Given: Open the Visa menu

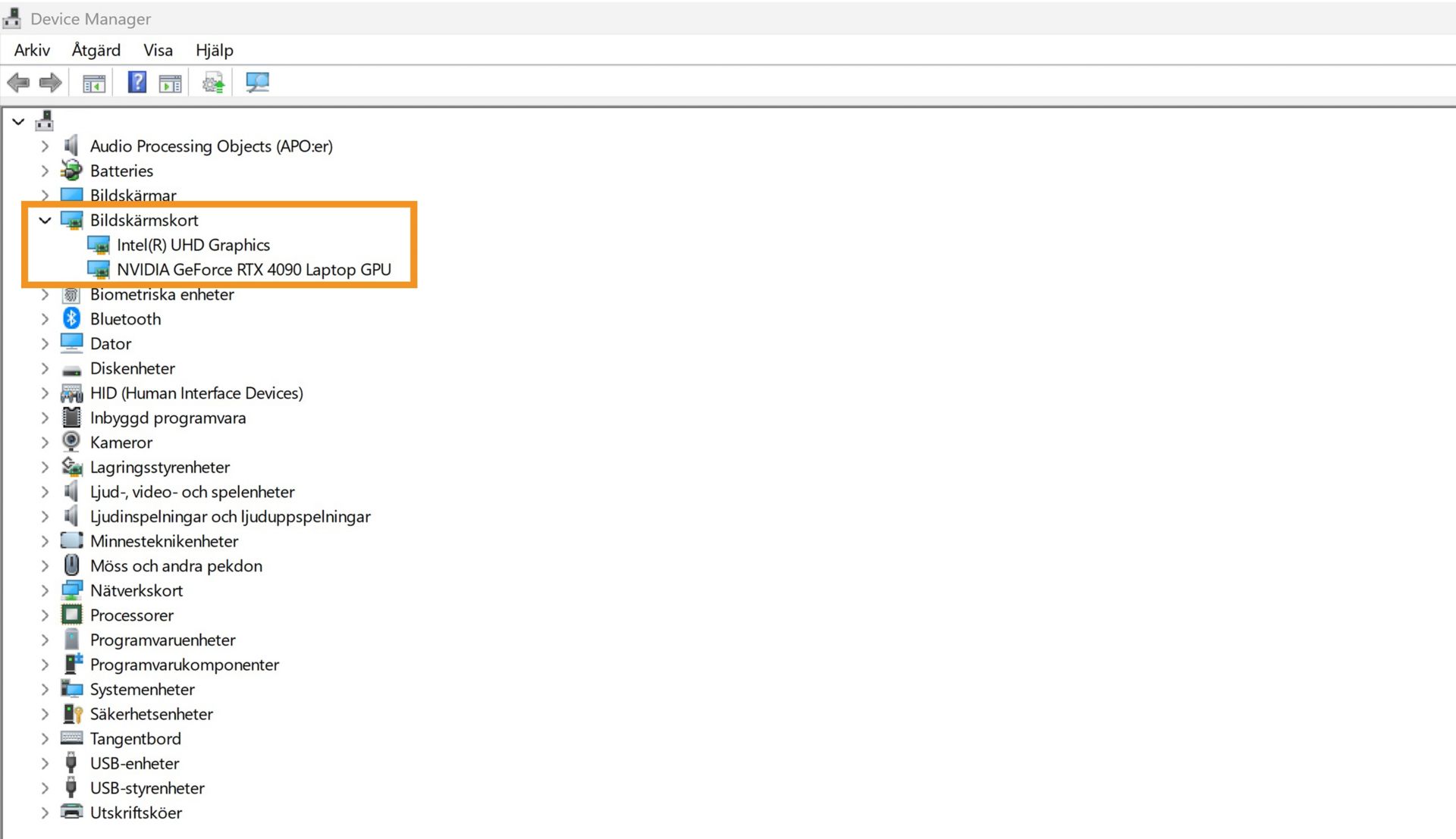Looking at the screenshot, I should (x=158, y=50).
